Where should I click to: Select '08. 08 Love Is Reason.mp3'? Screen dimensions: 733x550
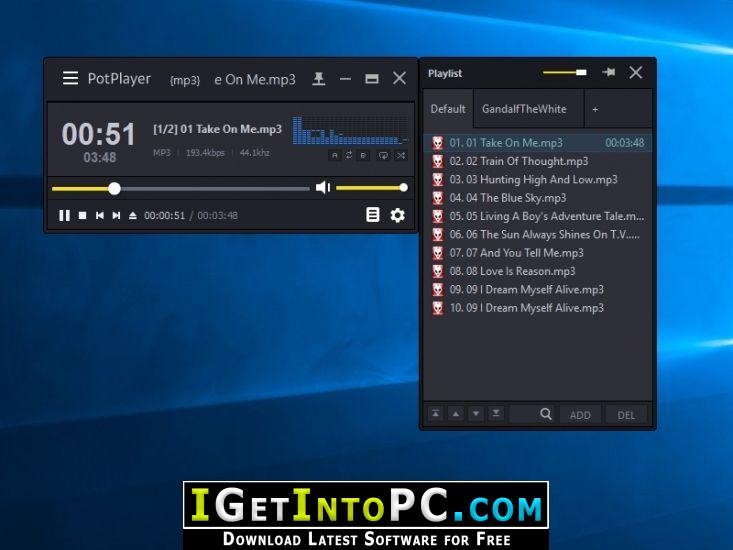click(538, 271)
